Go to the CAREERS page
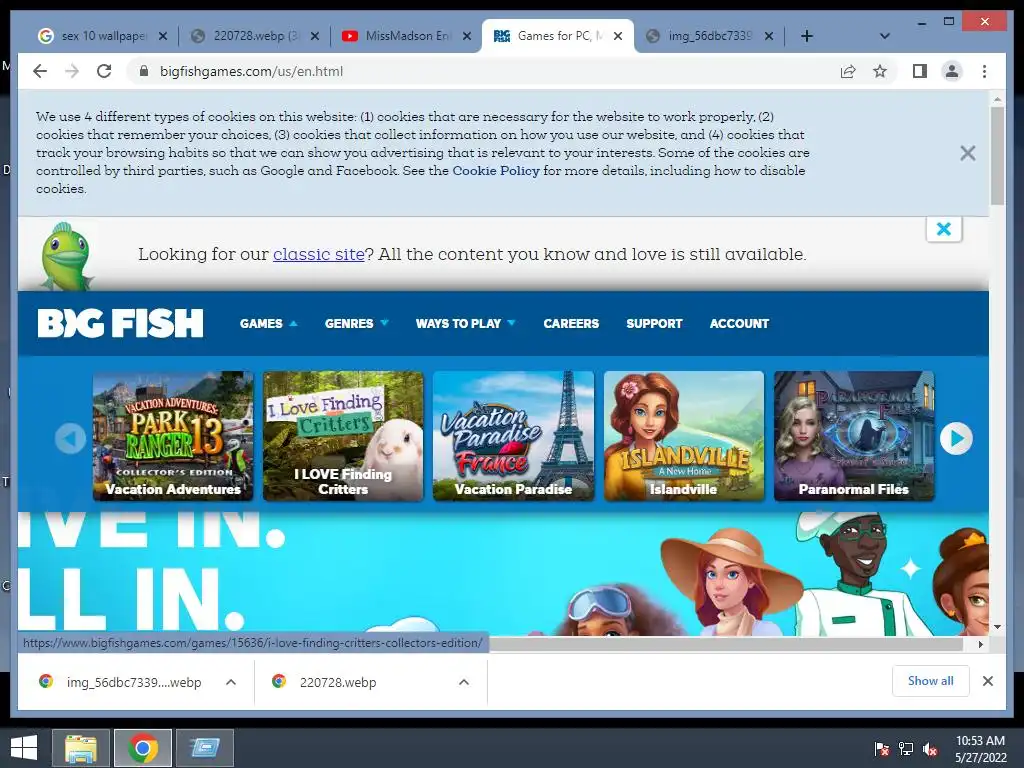Screen dimensions: 1024x768 coord(571,323)
